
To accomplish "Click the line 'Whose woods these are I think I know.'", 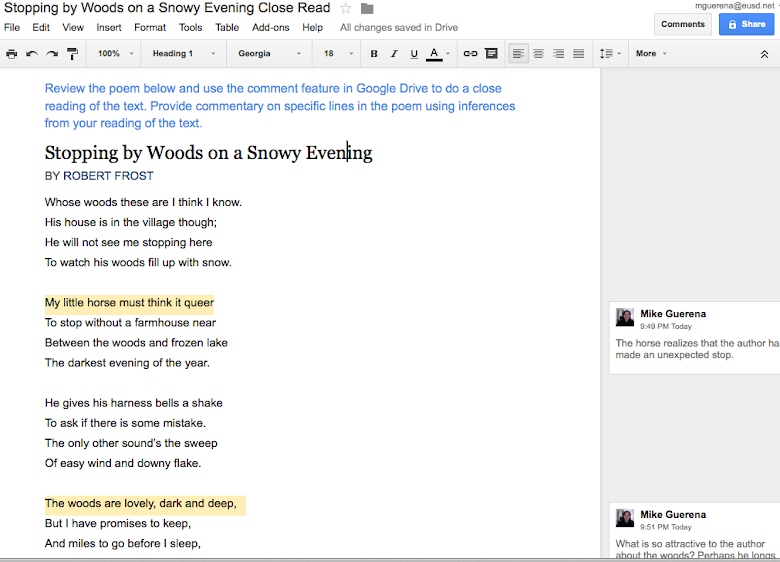I will (143, 202).
